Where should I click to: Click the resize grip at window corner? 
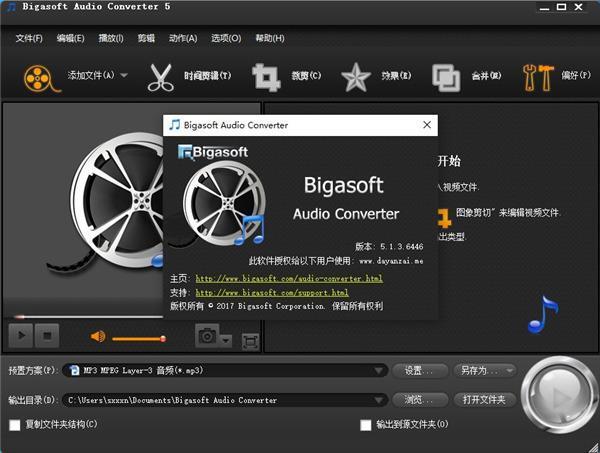coord(594,448)
